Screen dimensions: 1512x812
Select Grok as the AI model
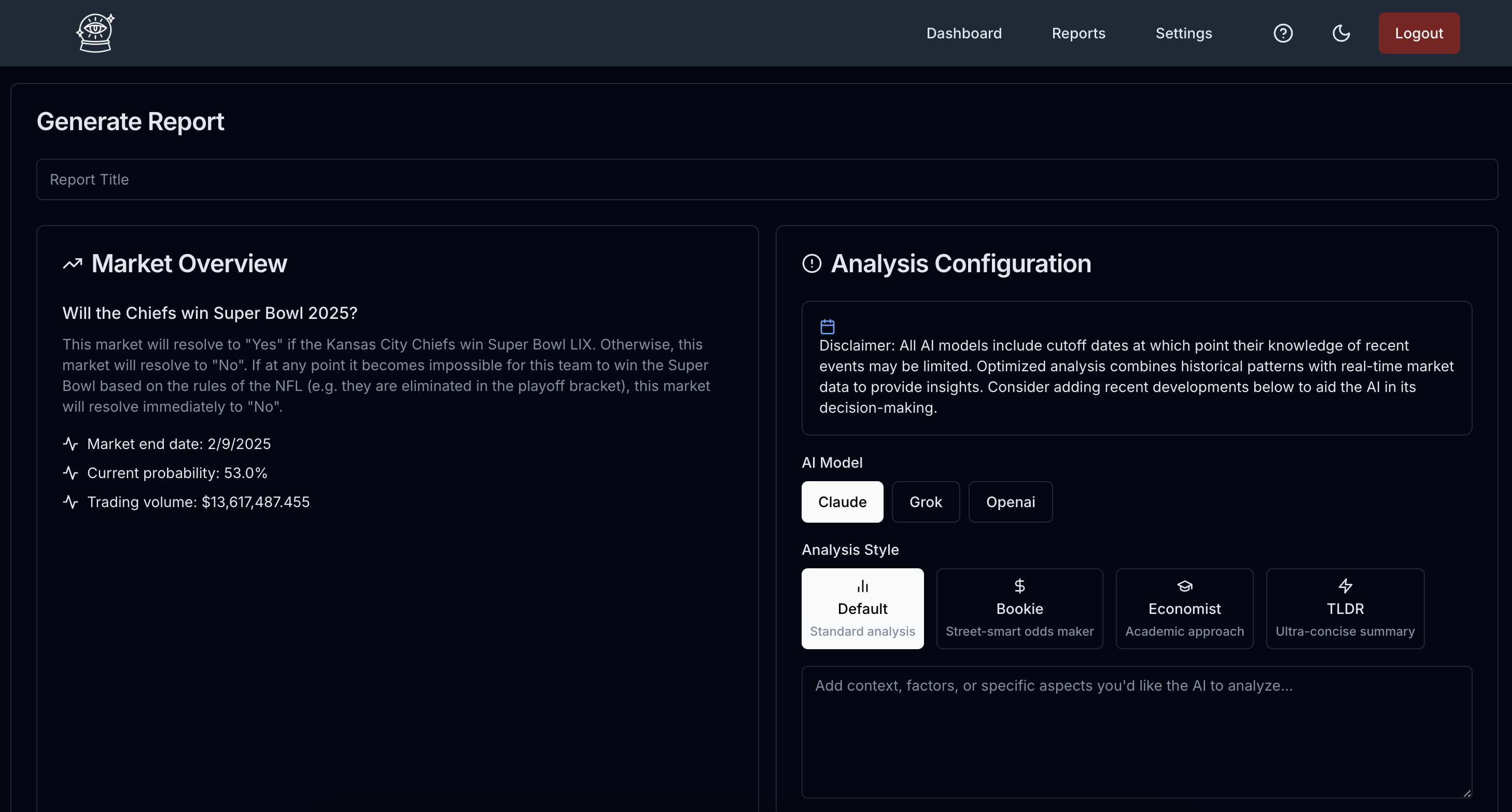coord(925,502)
